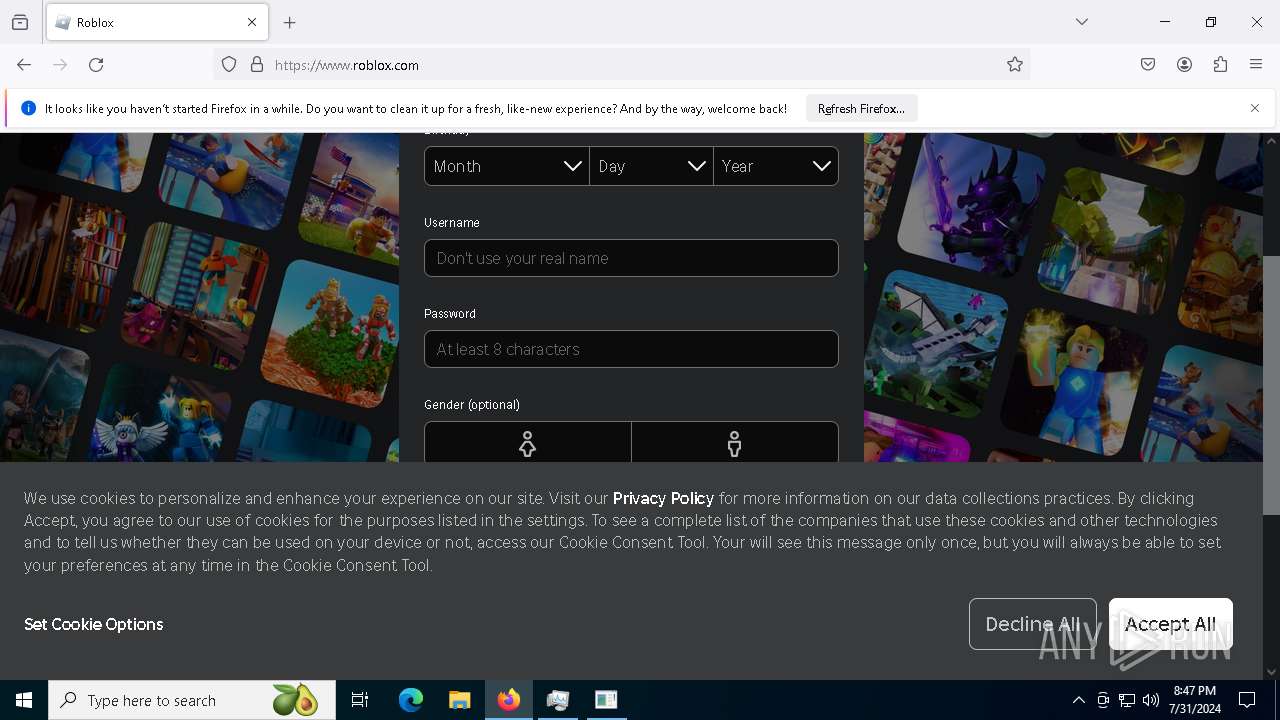Screen dimensions: 1280x720
Task: Open the Month birthday dropdown
Action: click(x=506, y=166)
